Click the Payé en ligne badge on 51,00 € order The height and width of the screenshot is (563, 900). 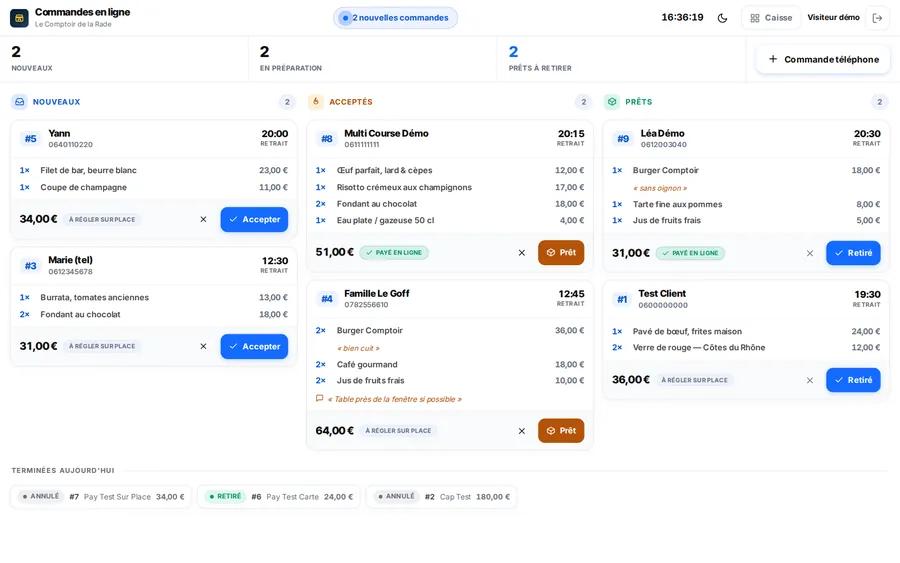394,253
